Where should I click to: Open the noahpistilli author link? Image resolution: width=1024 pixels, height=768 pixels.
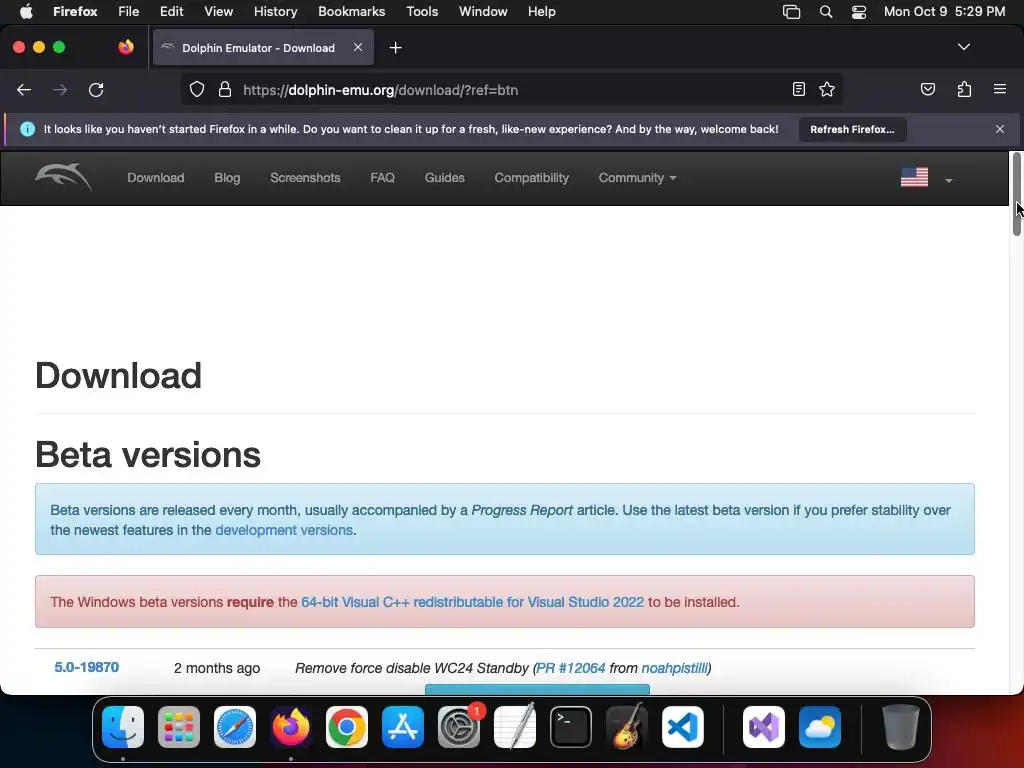[675, 668]
